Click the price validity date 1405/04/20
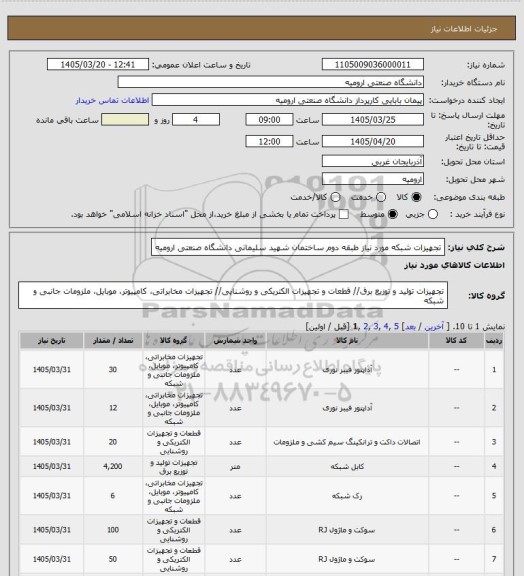Image resolution: width=524 pixels, height=576 pixels. click(x=373, y=141)
